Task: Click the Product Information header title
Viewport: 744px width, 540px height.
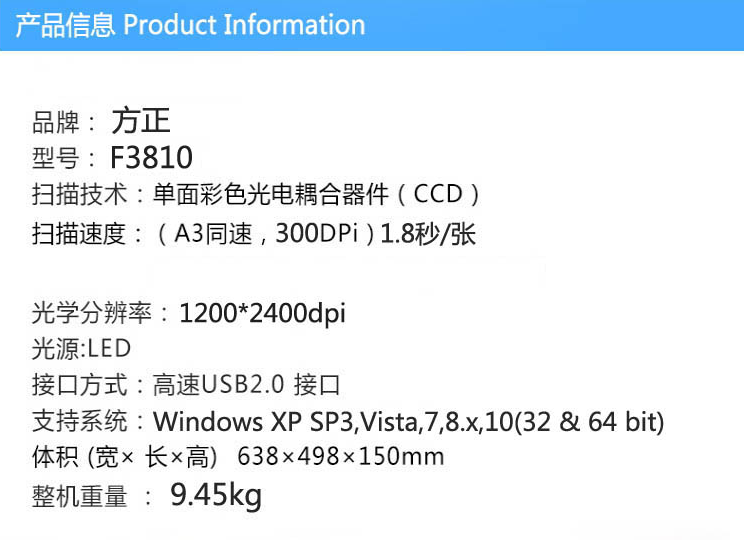Action: 190,25
